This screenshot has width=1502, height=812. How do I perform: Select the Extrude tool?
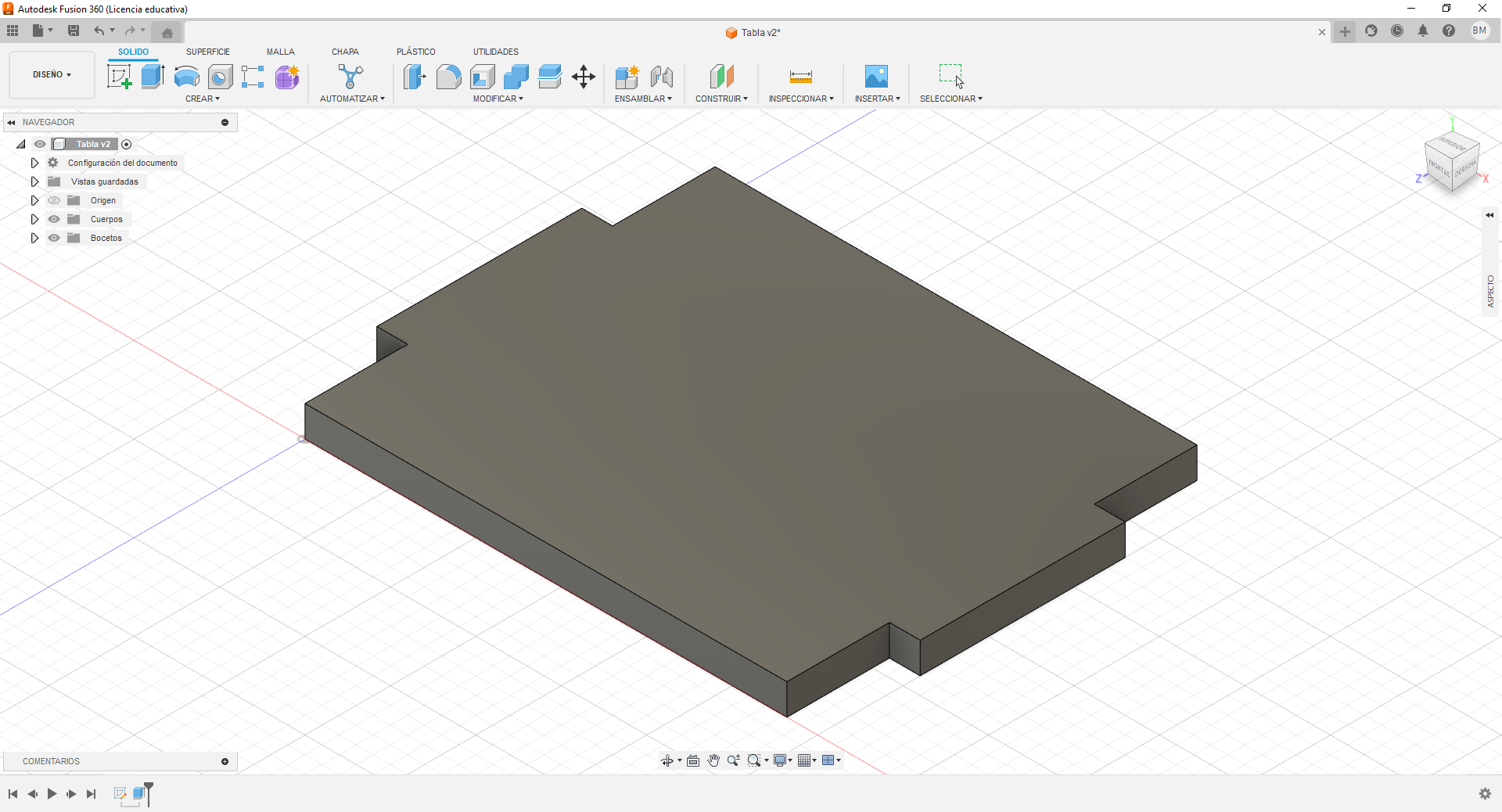(153, 77)
